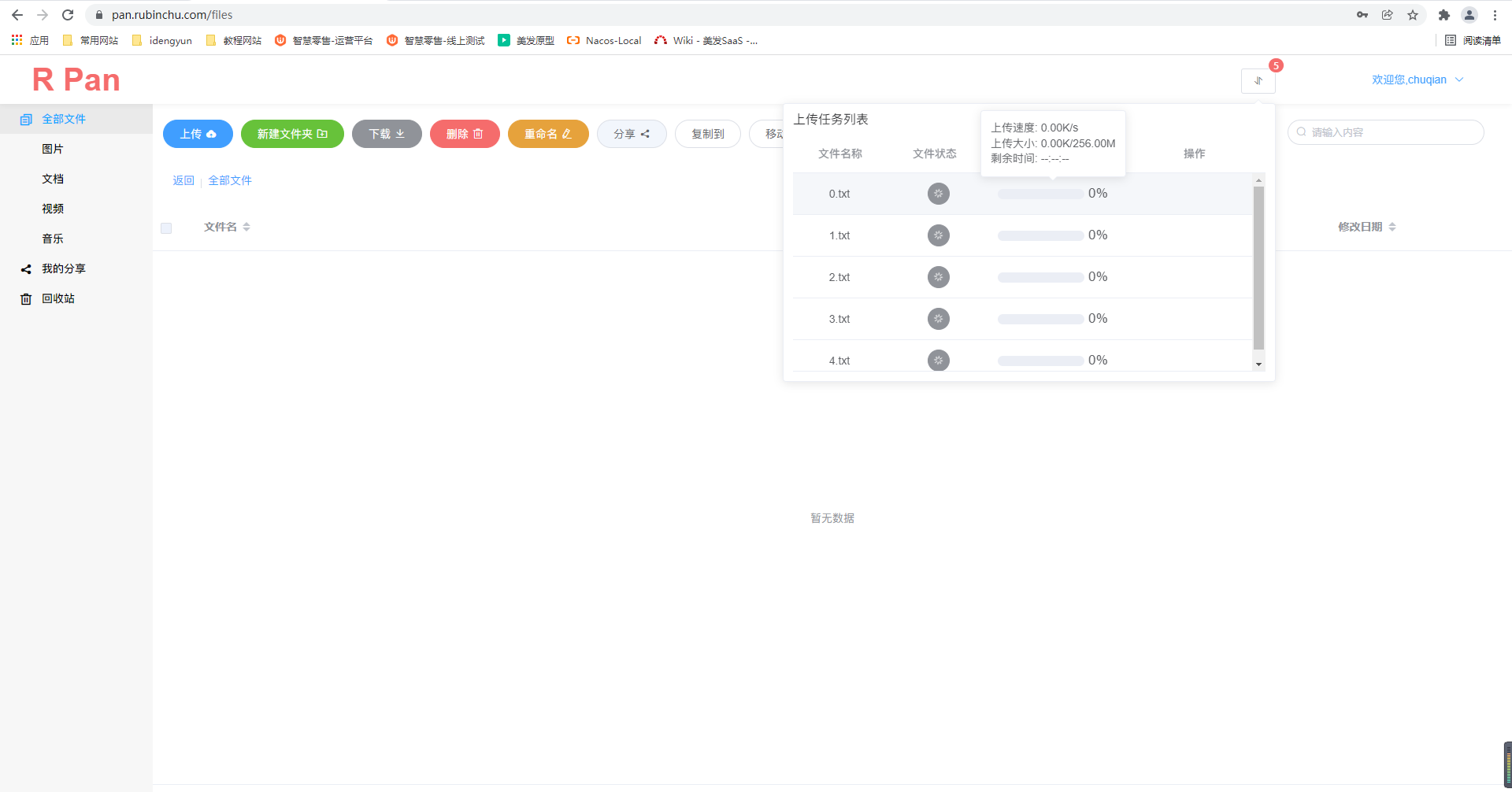The height and width of the screenshot is (792, 1512).
Task: Click status icon for 3.txt
Action: pos(938,319)
